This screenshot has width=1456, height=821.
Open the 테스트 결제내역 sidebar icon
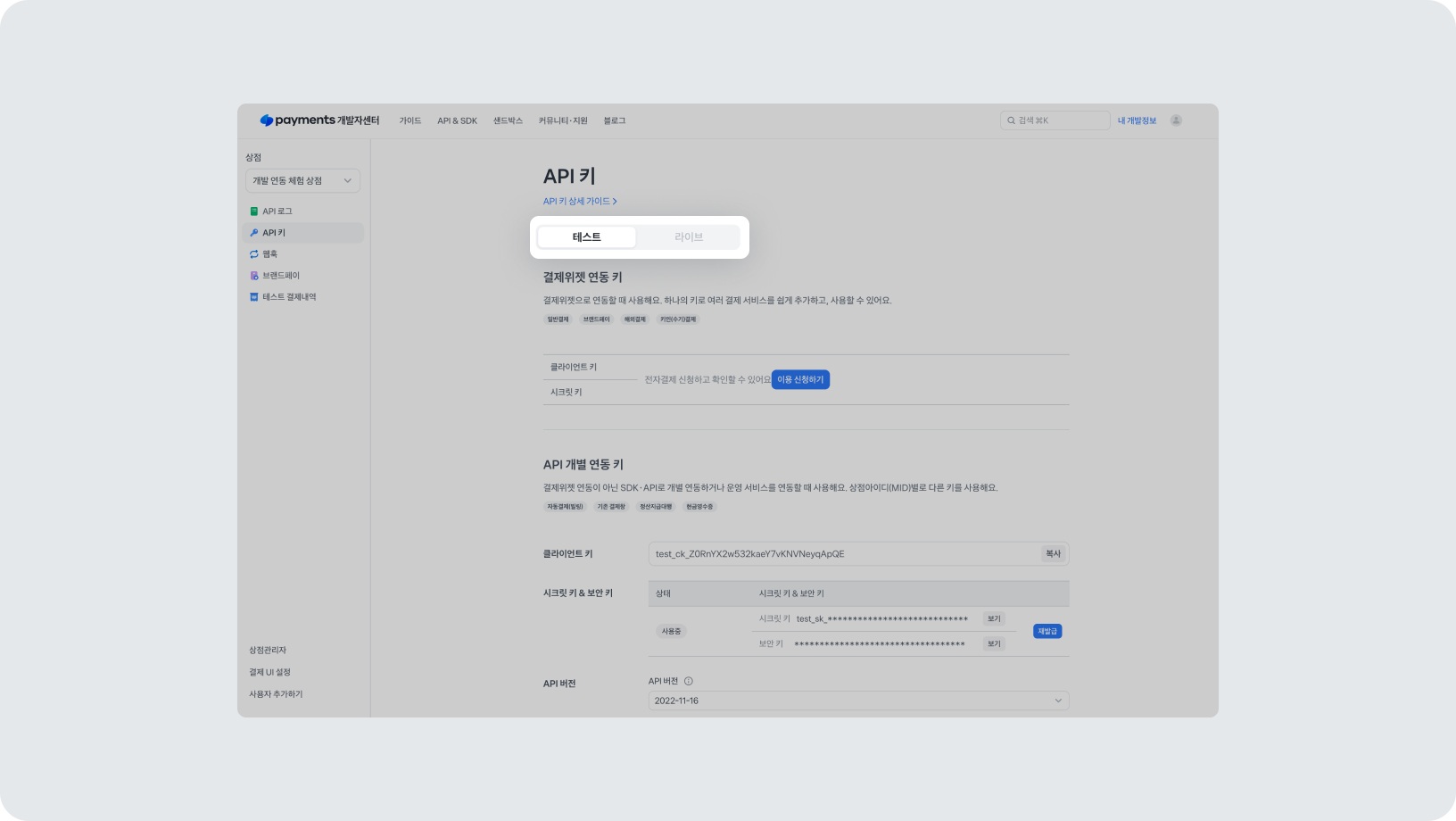pyautogui.click(x=254, y=297)
